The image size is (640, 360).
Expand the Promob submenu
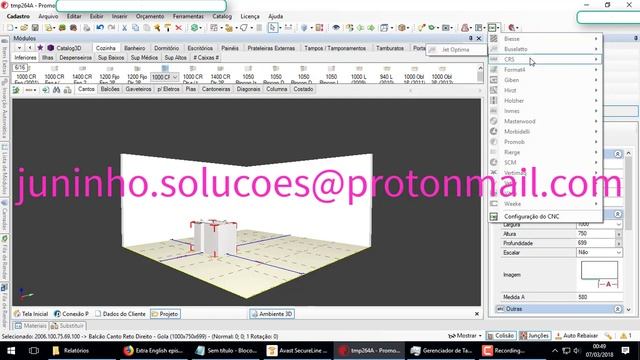(x=545, y=142)
